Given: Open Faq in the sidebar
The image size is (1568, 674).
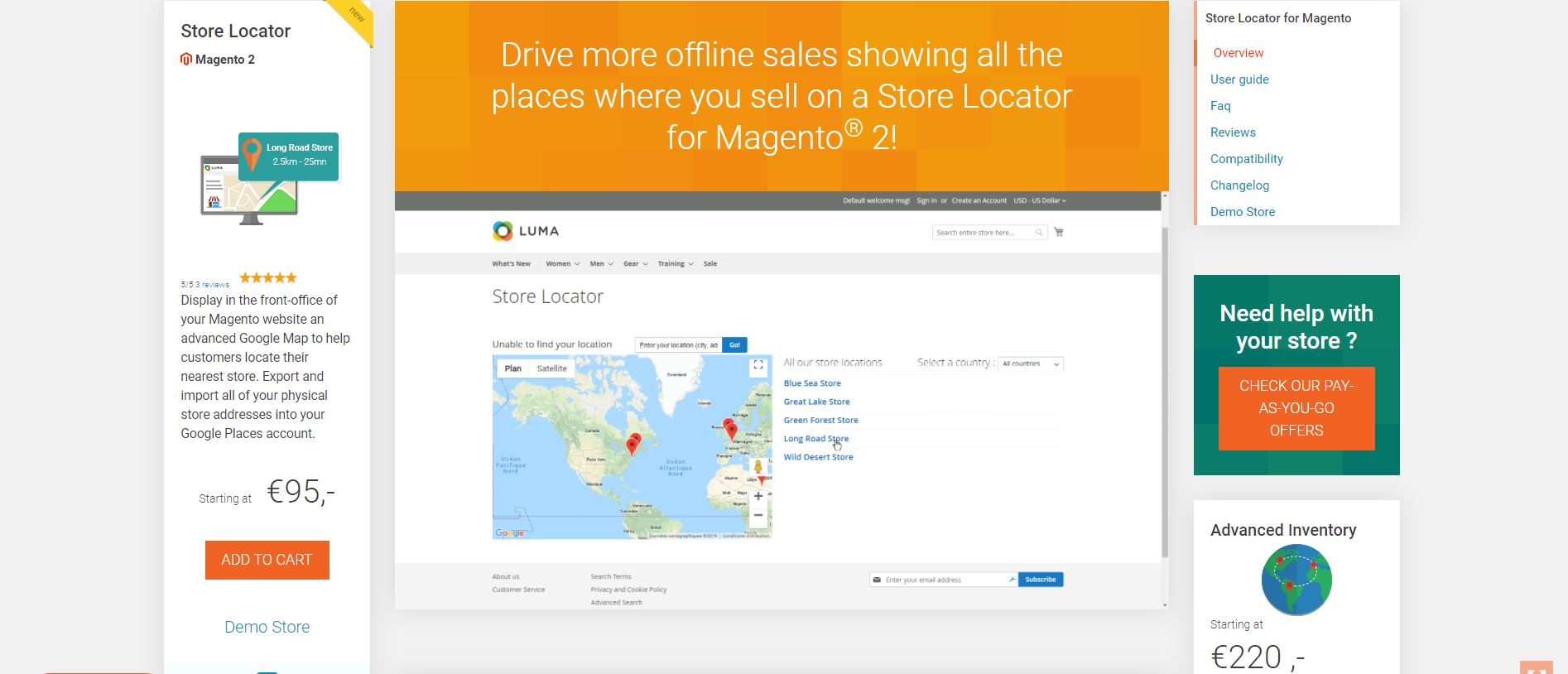Looking at the screenshot, I should coord(1220,106).
